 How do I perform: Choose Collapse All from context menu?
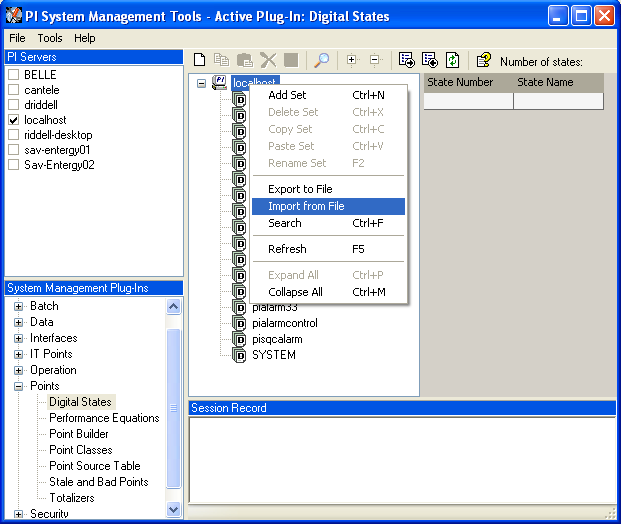328,292
